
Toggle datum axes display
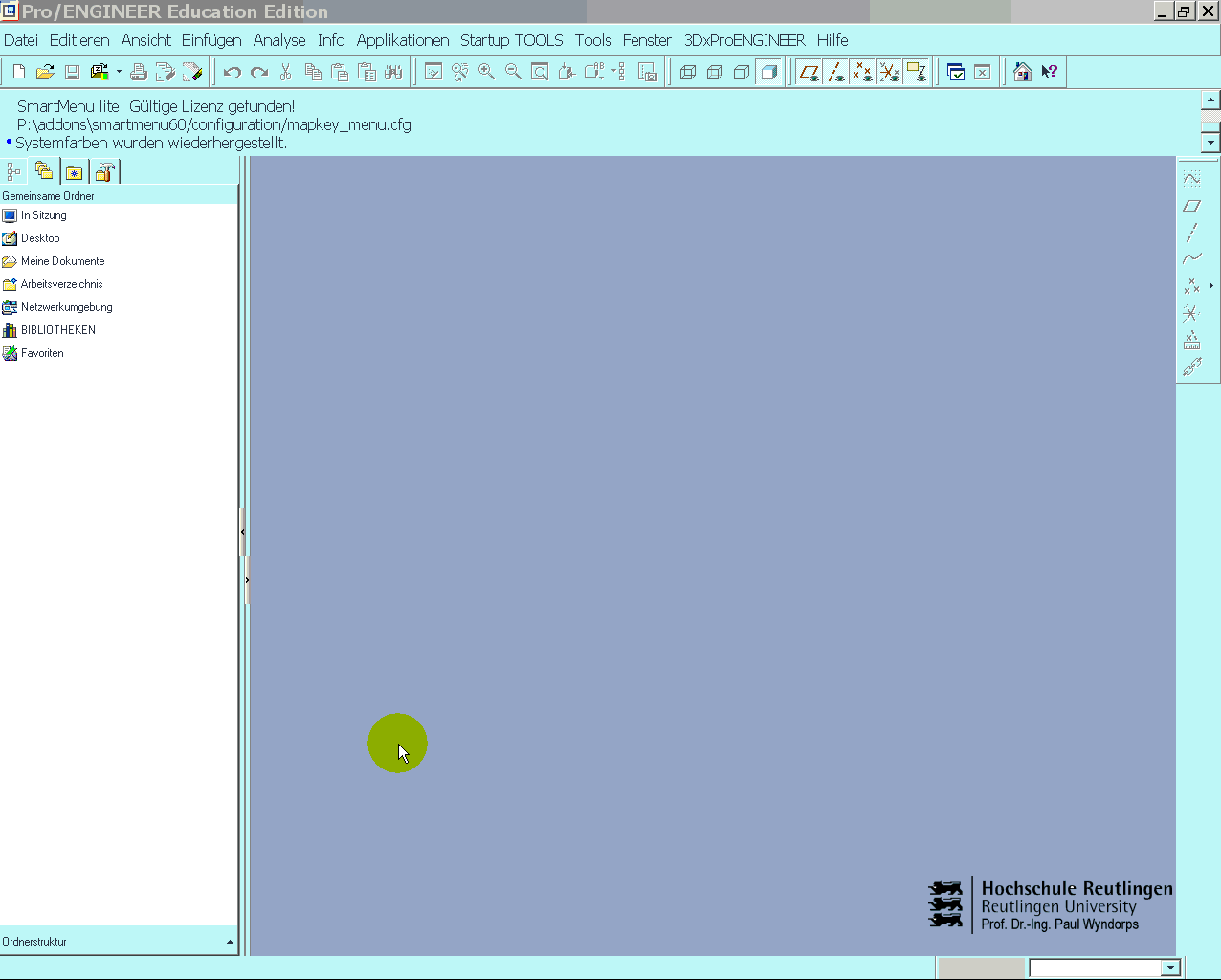[836, 72]
